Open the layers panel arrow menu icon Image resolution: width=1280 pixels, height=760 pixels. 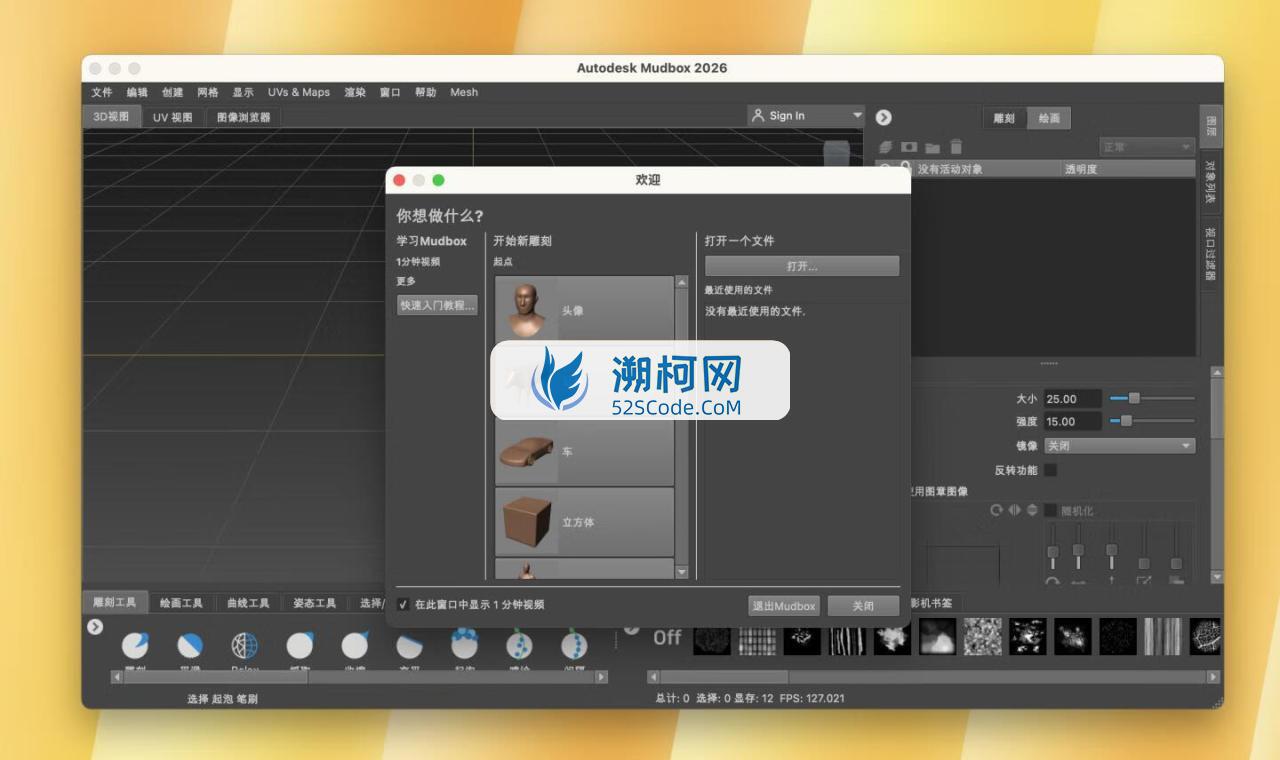pos(884,117)
